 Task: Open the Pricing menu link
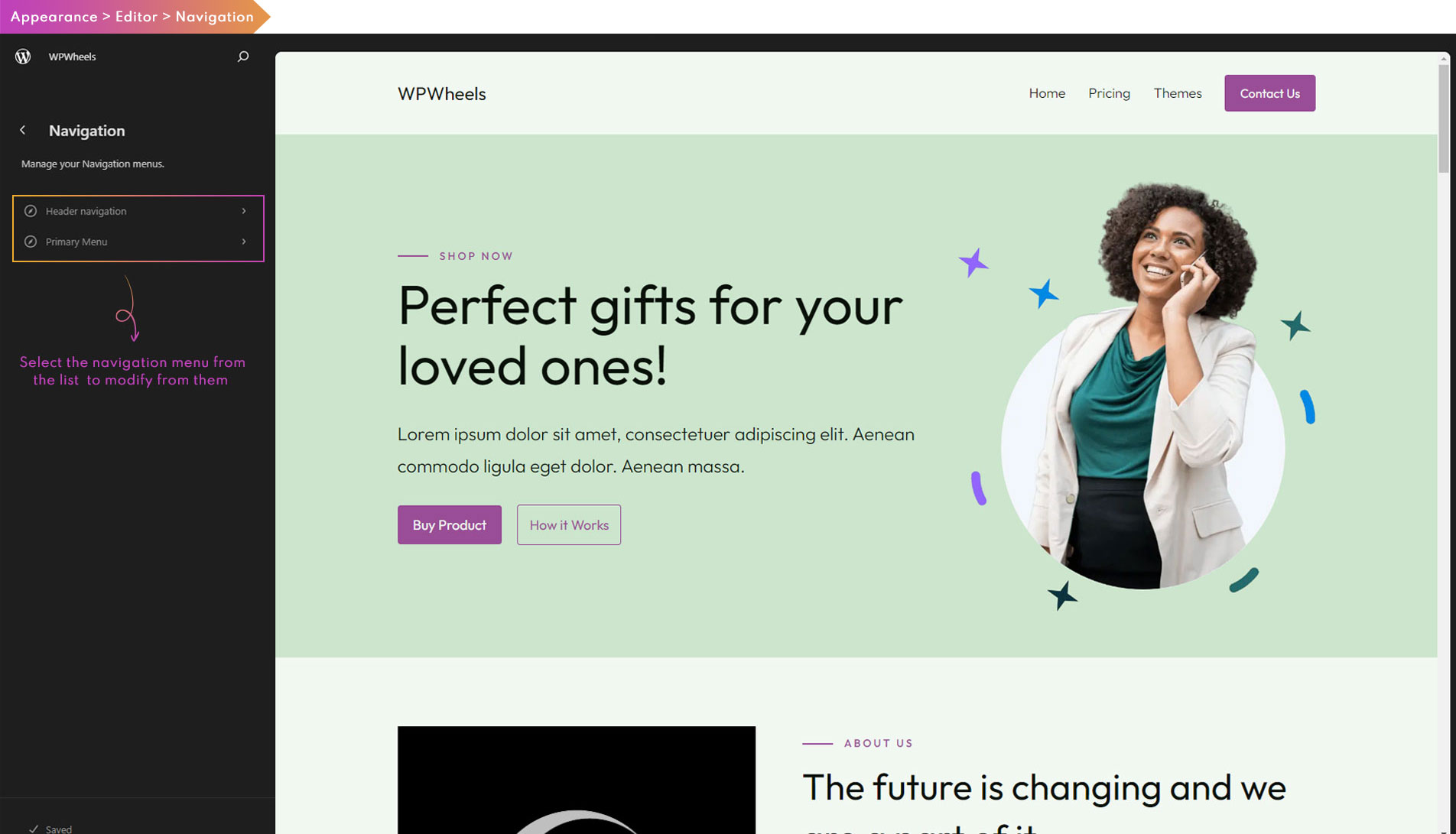pyautogui.click(x=1109, y=93)
